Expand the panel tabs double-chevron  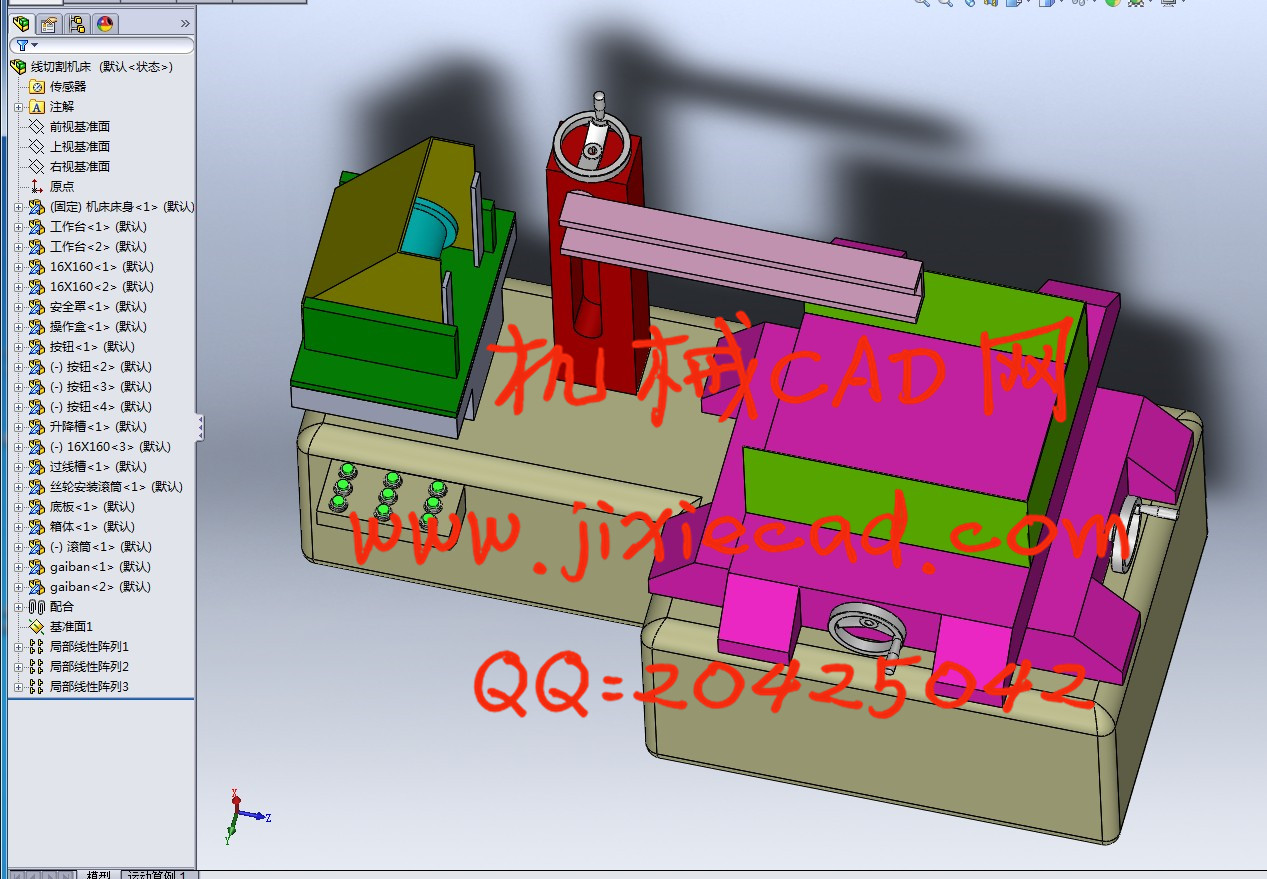point(185,23)
